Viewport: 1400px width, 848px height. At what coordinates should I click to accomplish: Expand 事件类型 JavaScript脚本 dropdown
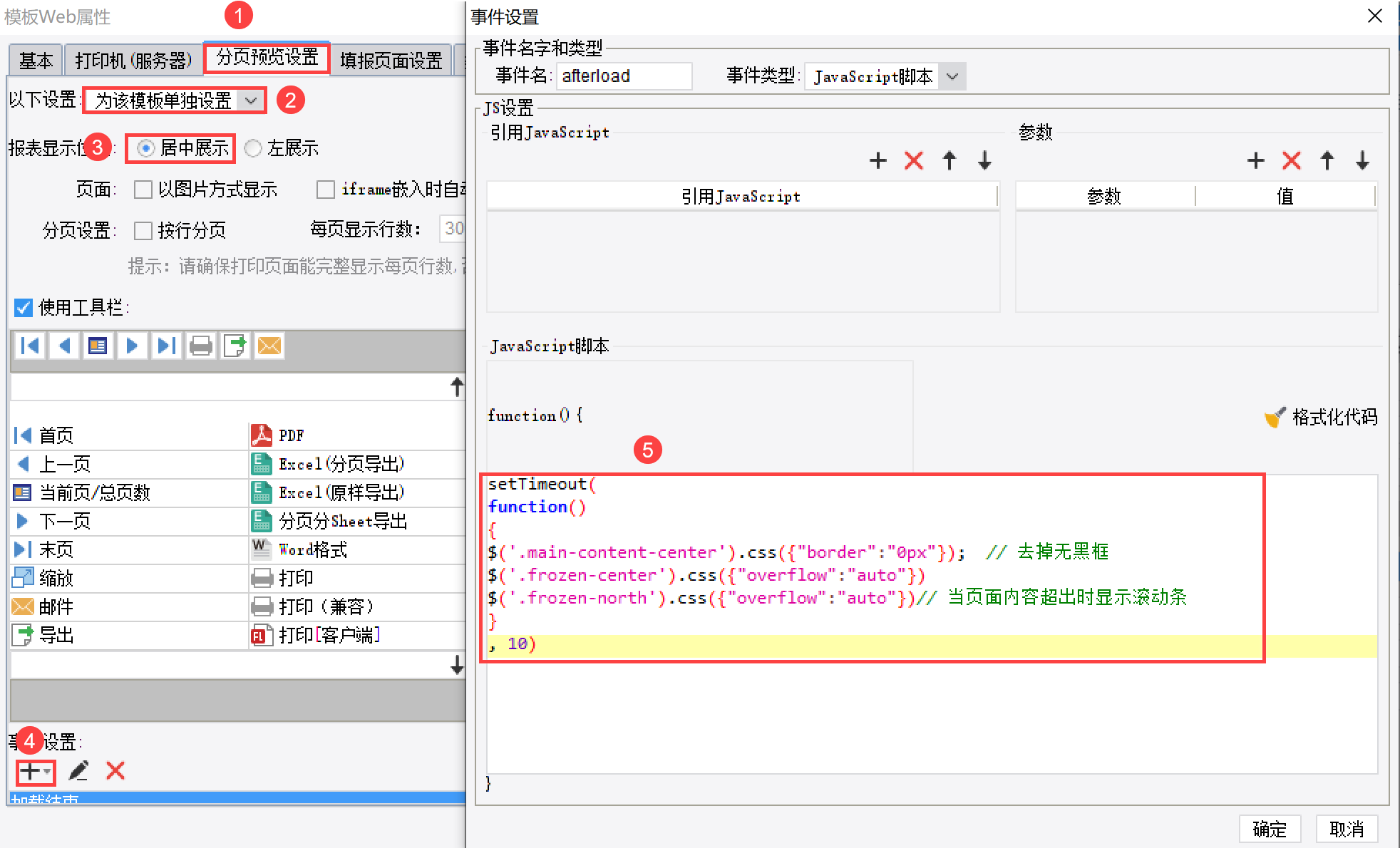click(x=952, y=76)
